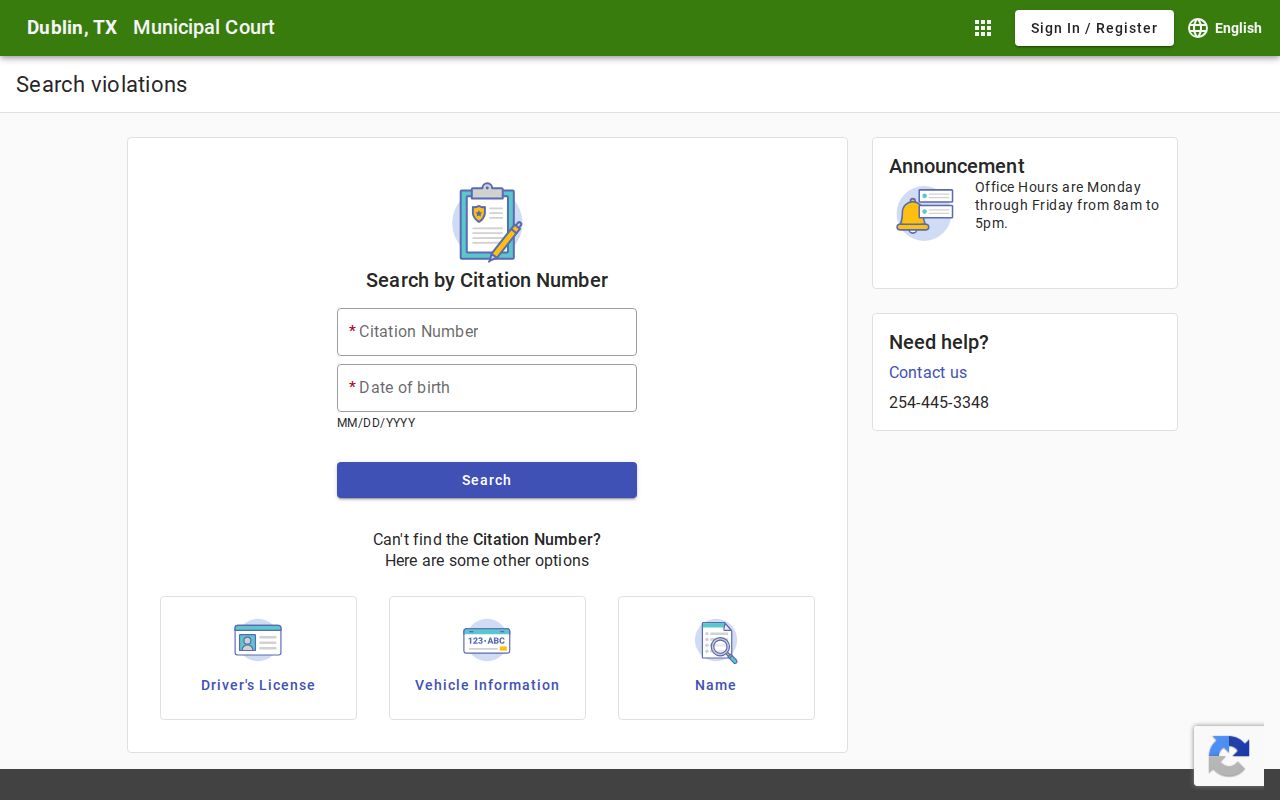Click the clipboard citation illustration icon

click(x=487, y=222)
